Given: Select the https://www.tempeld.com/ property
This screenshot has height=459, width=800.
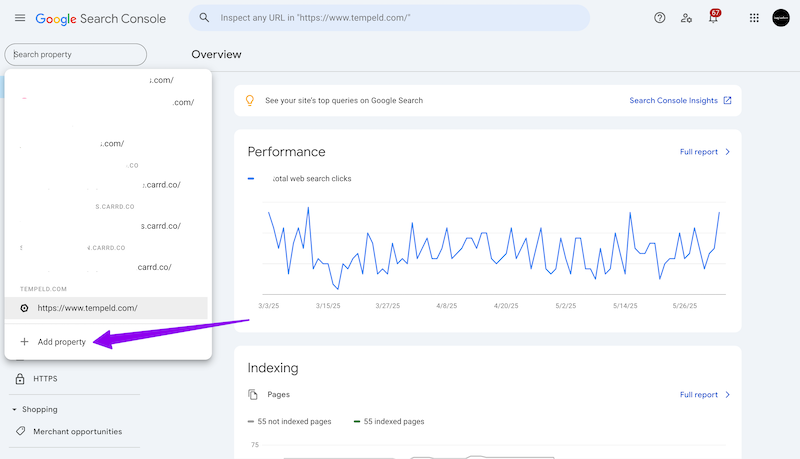Looking at the screenshot, I should [x=106, y=308].
